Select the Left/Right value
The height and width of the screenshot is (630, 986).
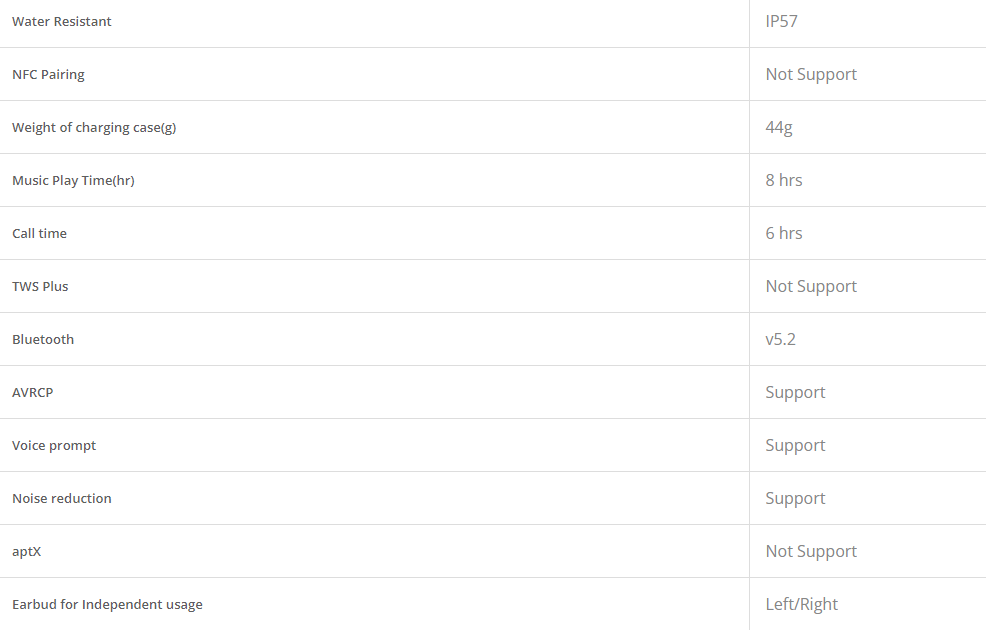tap(801, 604)
